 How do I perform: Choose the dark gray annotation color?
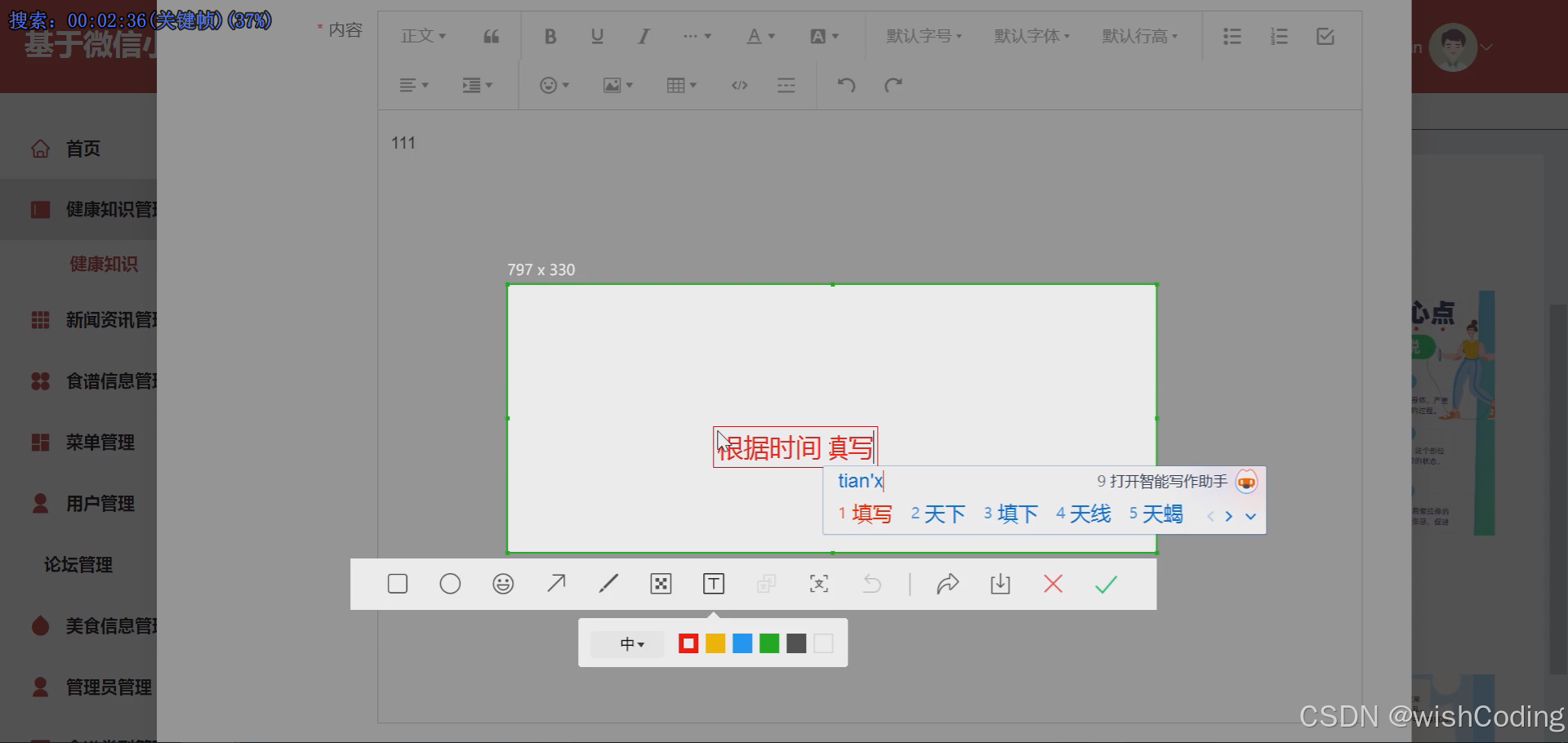[x=796, y=643]
